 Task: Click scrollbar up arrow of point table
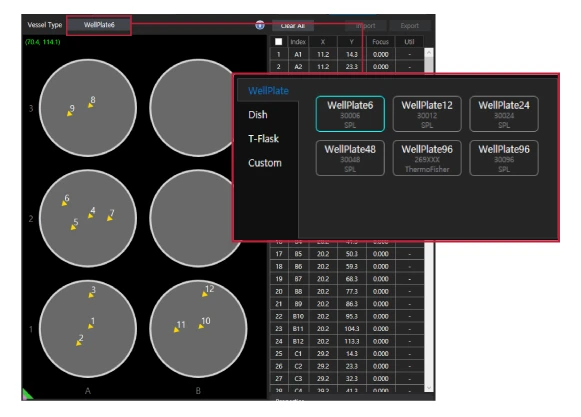[429, 53]
